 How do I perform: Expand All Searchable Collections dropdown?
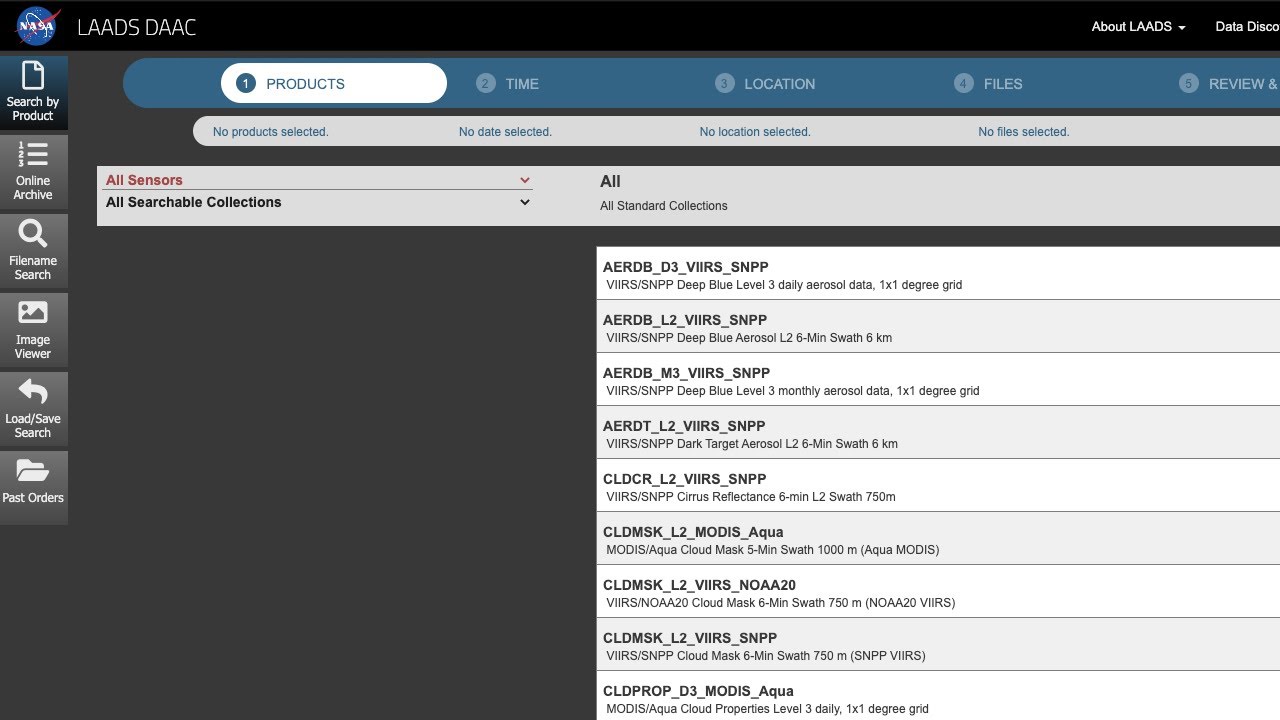click(317, 202)
